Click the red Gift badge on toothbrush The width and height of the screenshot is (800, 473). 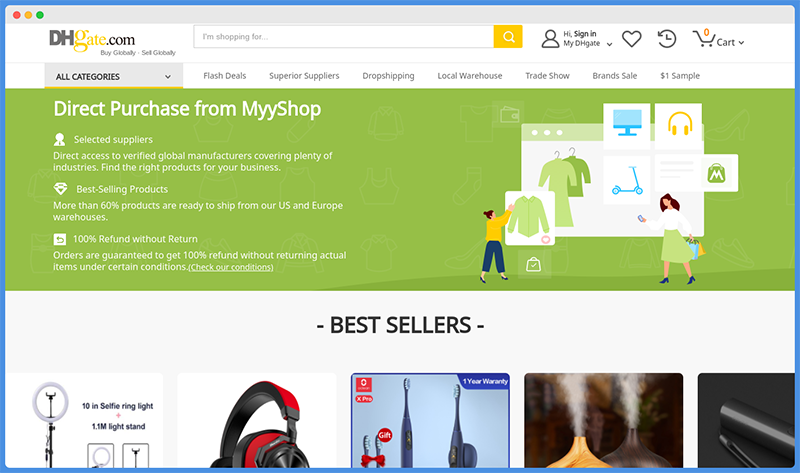pyautogui.click(x=384, y=435)
